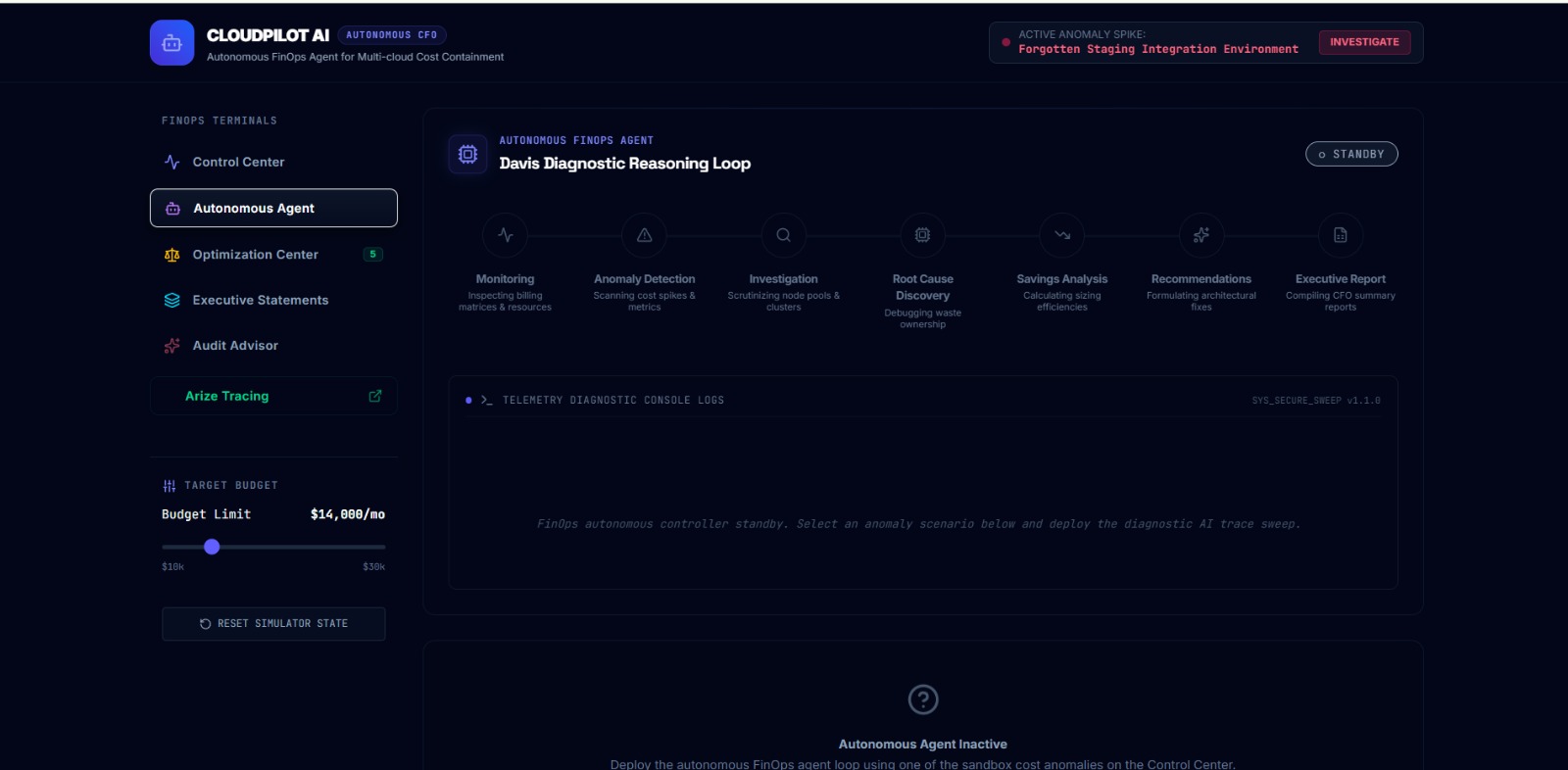This screenshot has height=770, width=1568.
Task: Click the Investigate anomaly button
Action: pyautogui.click(x=1364, y=42)
